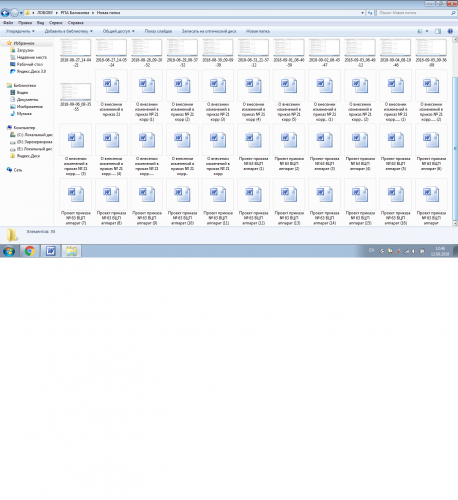This screenshot has height=500, width=458.
Task: Open the change view dropdown arrow
Action: 427,31
